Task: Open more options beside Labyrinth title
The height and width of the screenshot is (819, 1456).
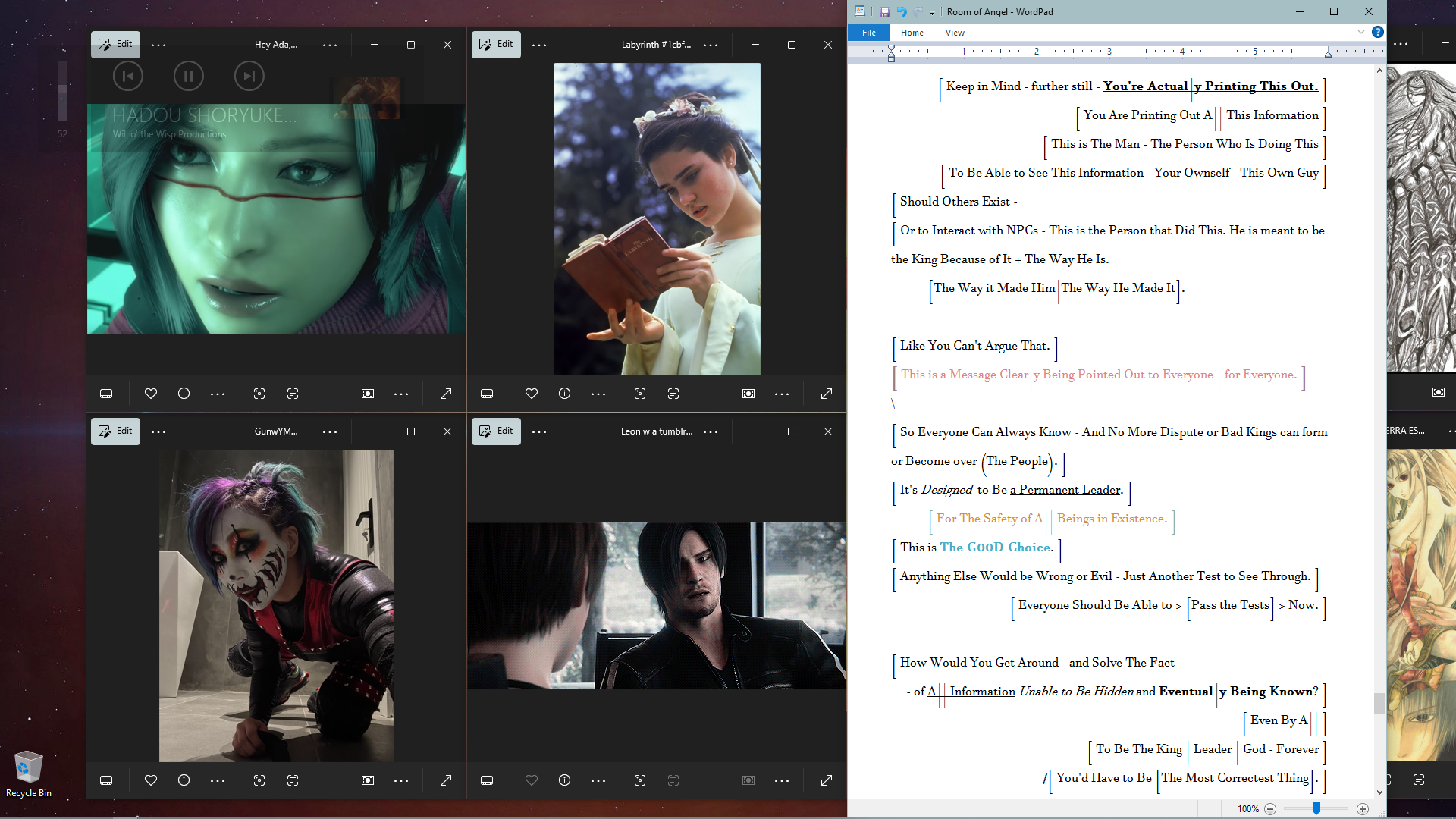Action: pos(711,45)
